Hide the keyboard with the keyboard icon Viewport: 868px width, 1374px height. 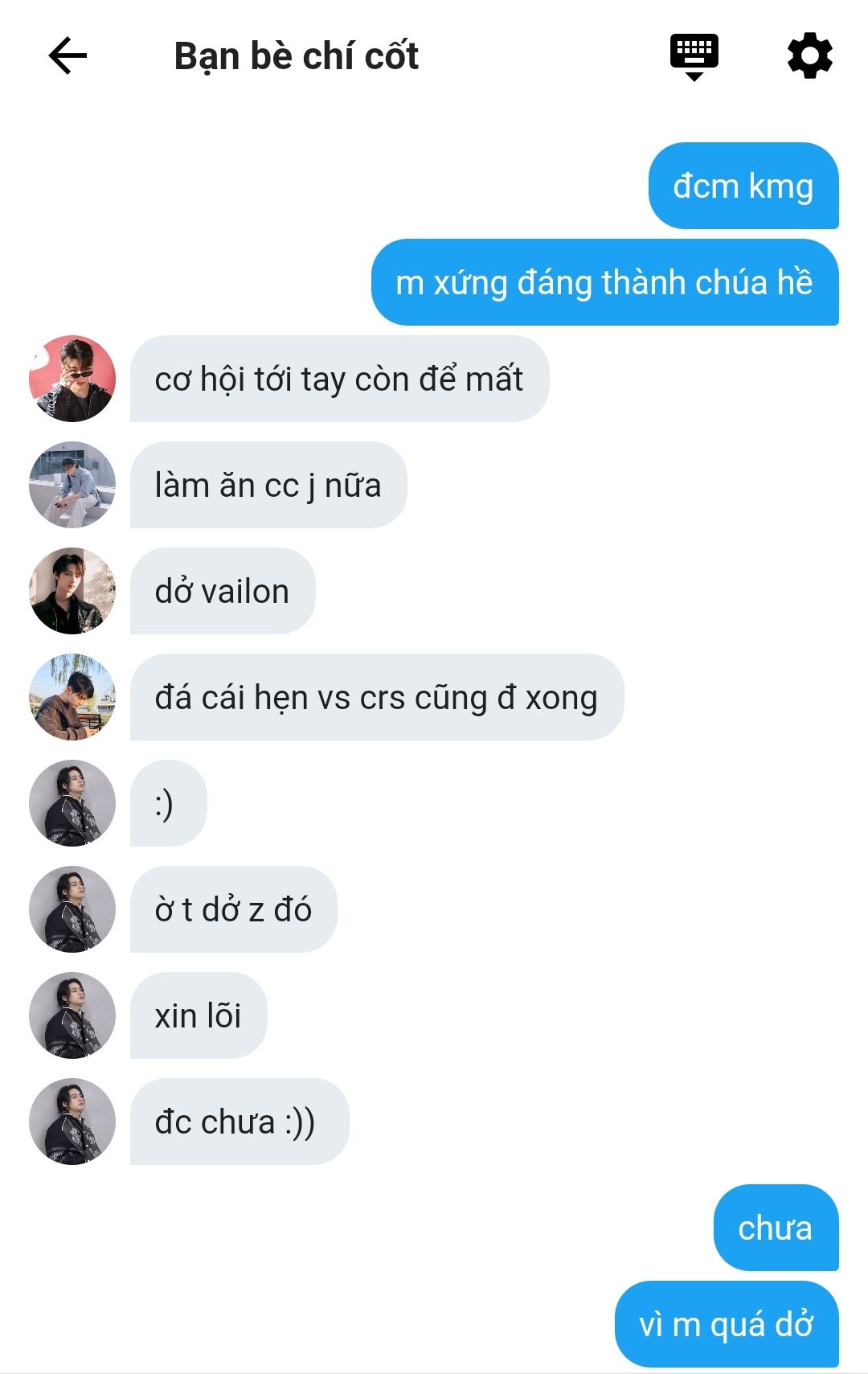(694, 57)
